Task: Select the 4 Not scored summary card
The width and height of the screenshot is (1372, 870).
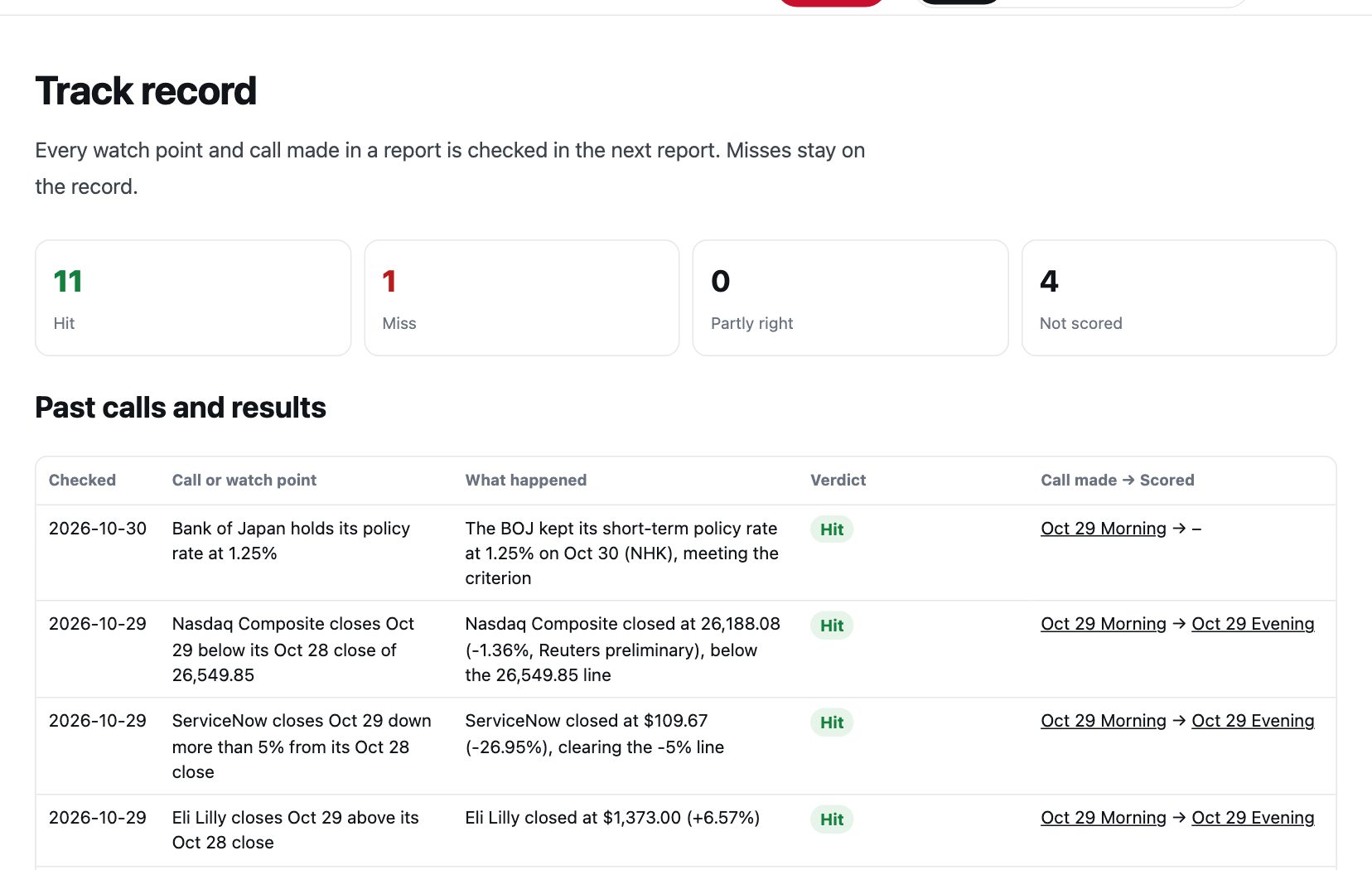Action: pos(1179,298)
